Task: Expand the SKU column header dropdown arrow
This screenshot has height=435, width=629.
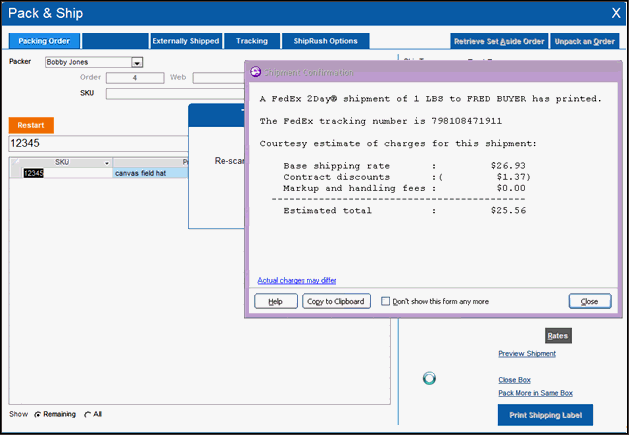Action: 107,162
